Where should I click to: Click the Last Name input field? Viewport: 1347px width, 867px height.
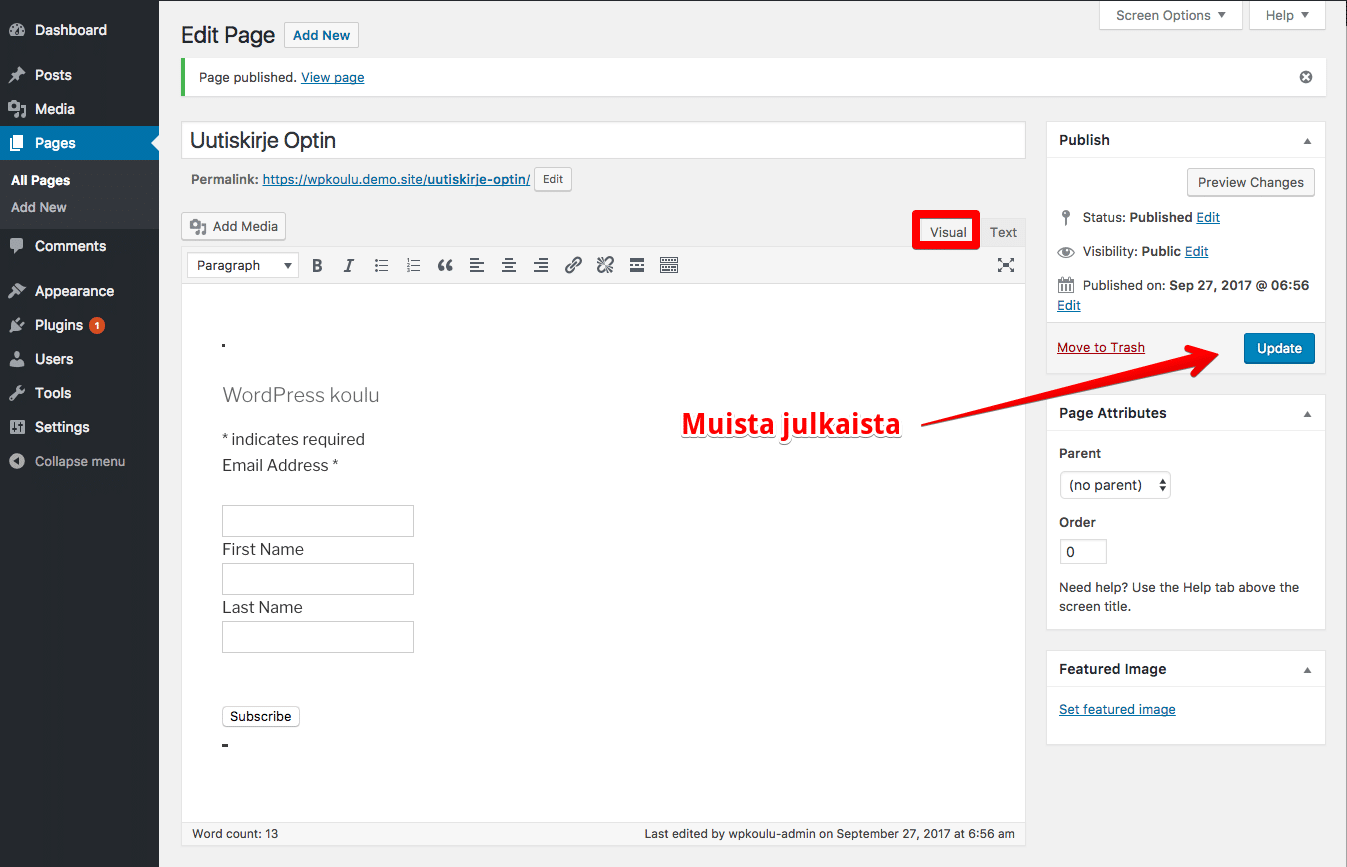tap(318, 637)
